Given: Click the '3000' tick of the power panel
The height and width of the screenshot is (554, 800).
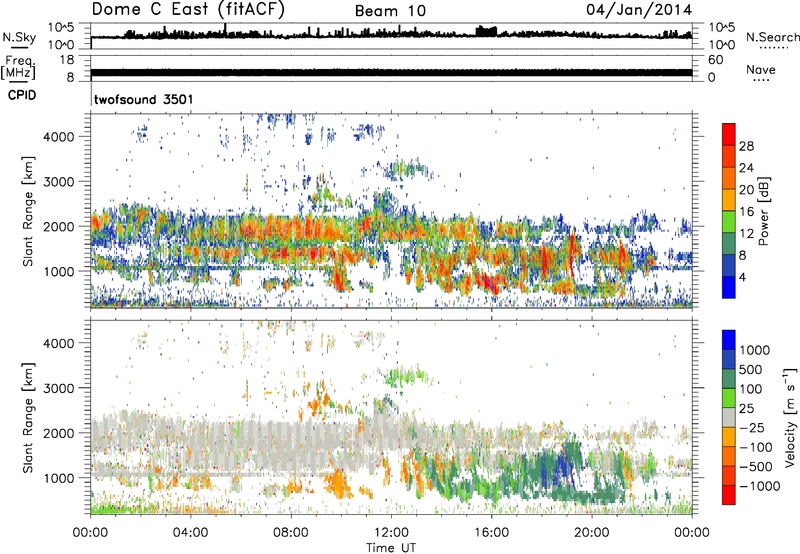Looking at the screenshot, I should tap(58, 182).
